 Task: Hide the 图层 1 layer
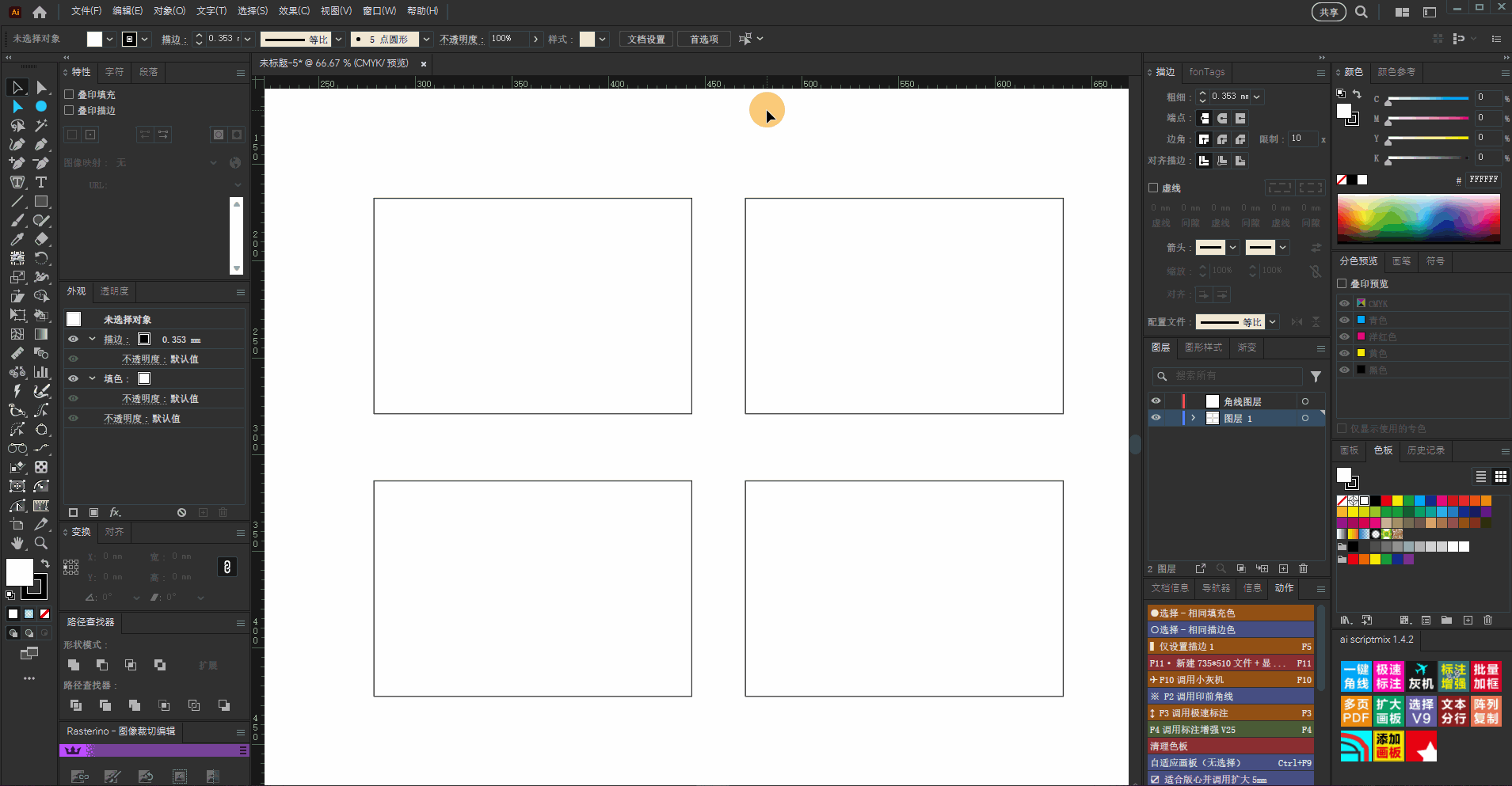pyautogui.click(x=1156, y=418)
